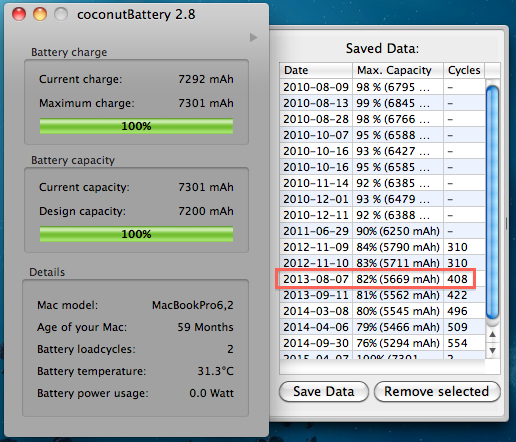Screen dimensions: 516x442
Task: Click the 0.0 Watt power usage value
Action: pos(211,393)
